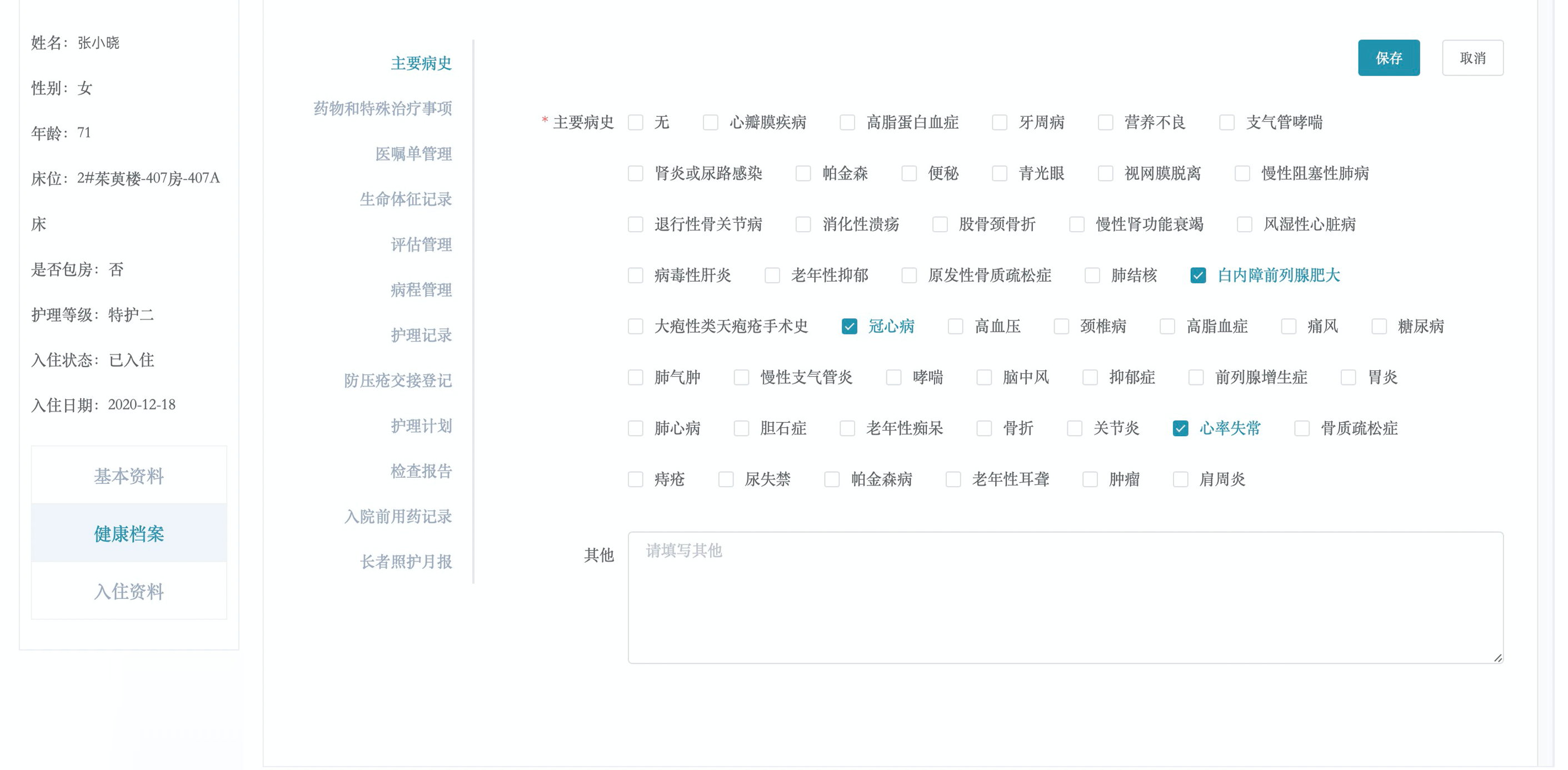This screenshot has height=770, width=1568.
Task: Check the 糖尿病 checkbox
Action: point(1379,327)
